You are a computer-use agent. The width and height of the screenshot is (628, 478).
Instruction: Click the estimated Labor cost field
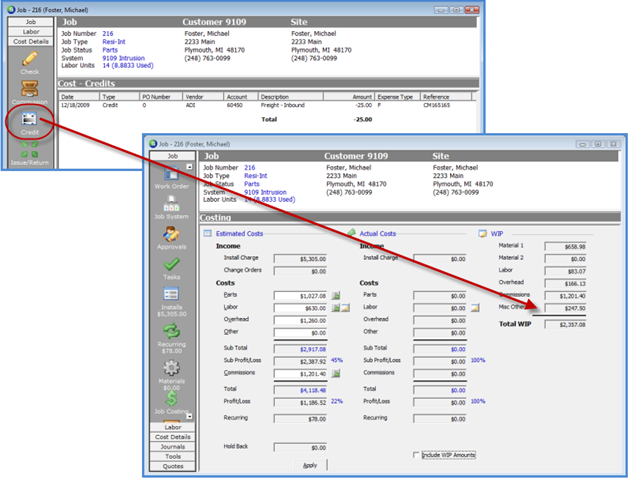point(300,309)
